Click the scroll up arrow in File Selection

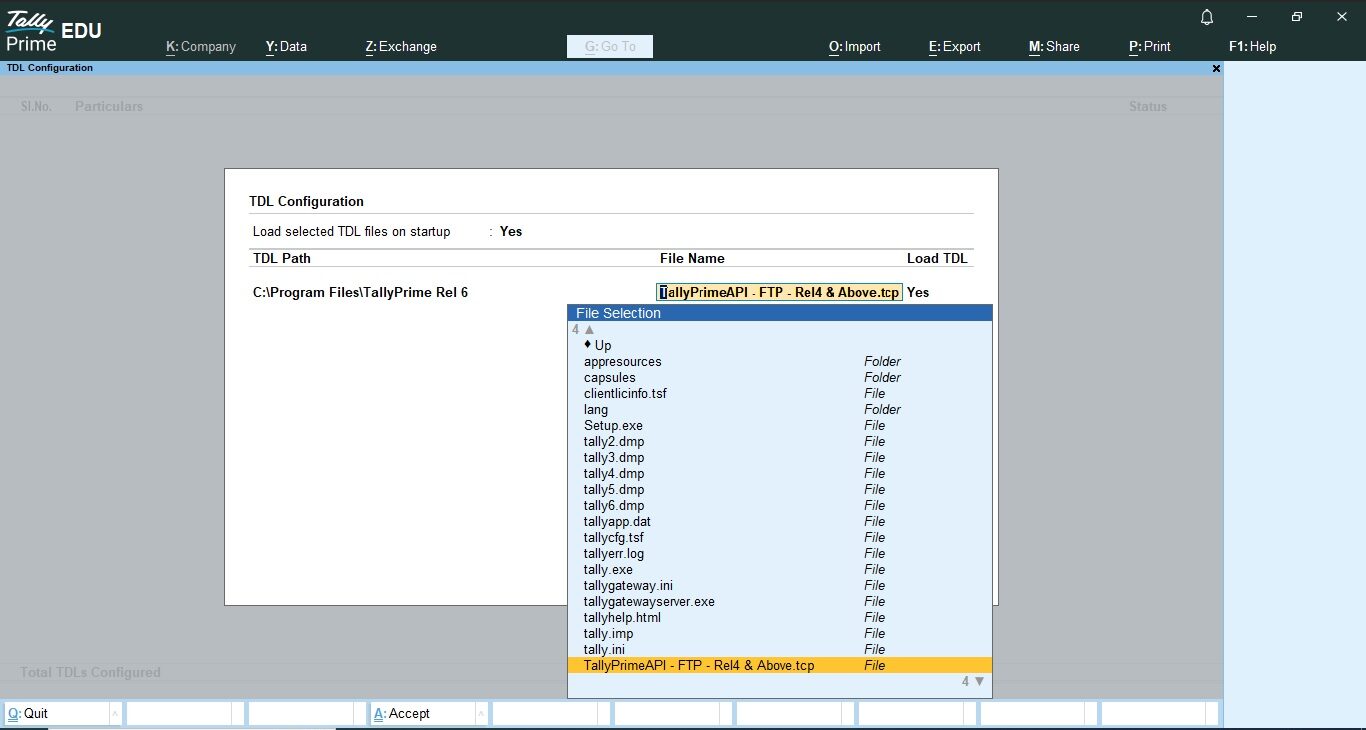click(589, 329)
